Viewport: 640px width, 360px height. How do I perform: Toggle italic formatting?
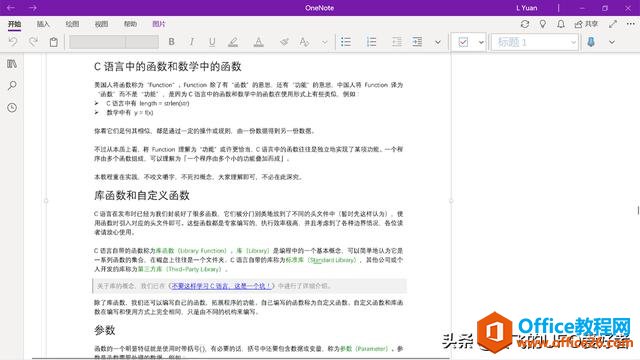coord(191,42)
